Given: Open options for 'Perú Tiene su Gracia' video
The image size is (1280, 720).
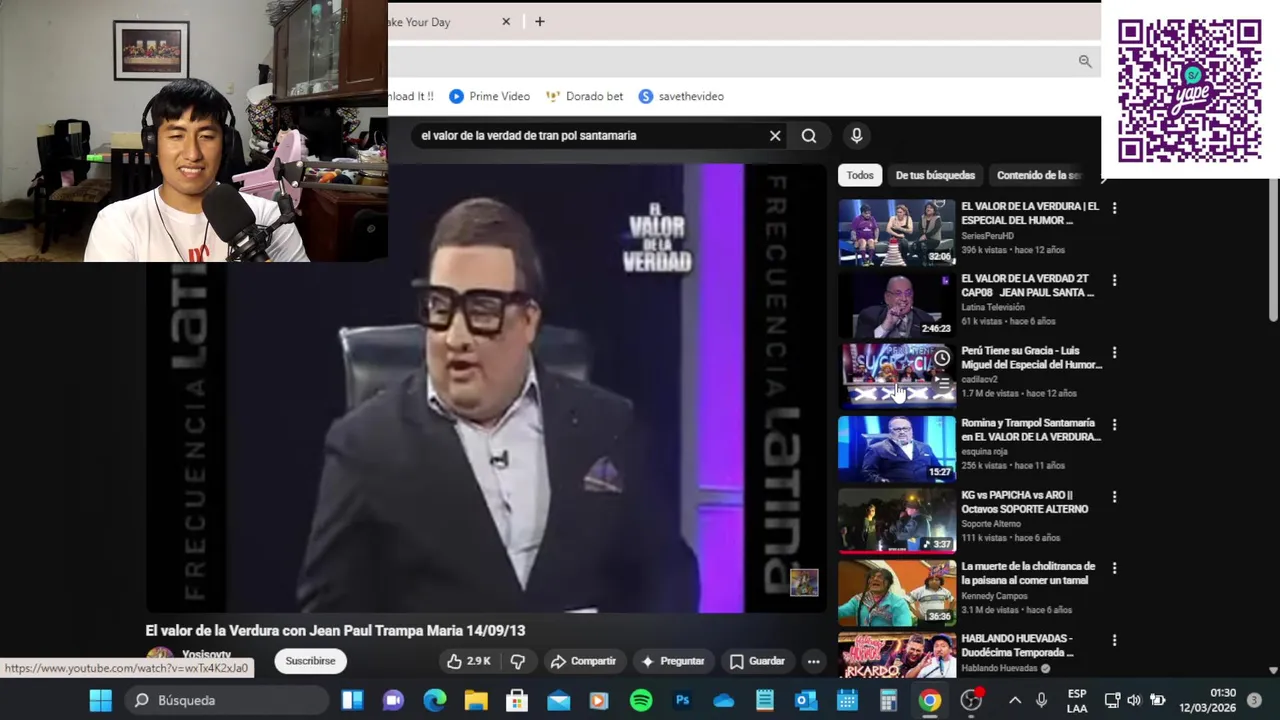Looking at the screenshot, I should pos(1114,352).
